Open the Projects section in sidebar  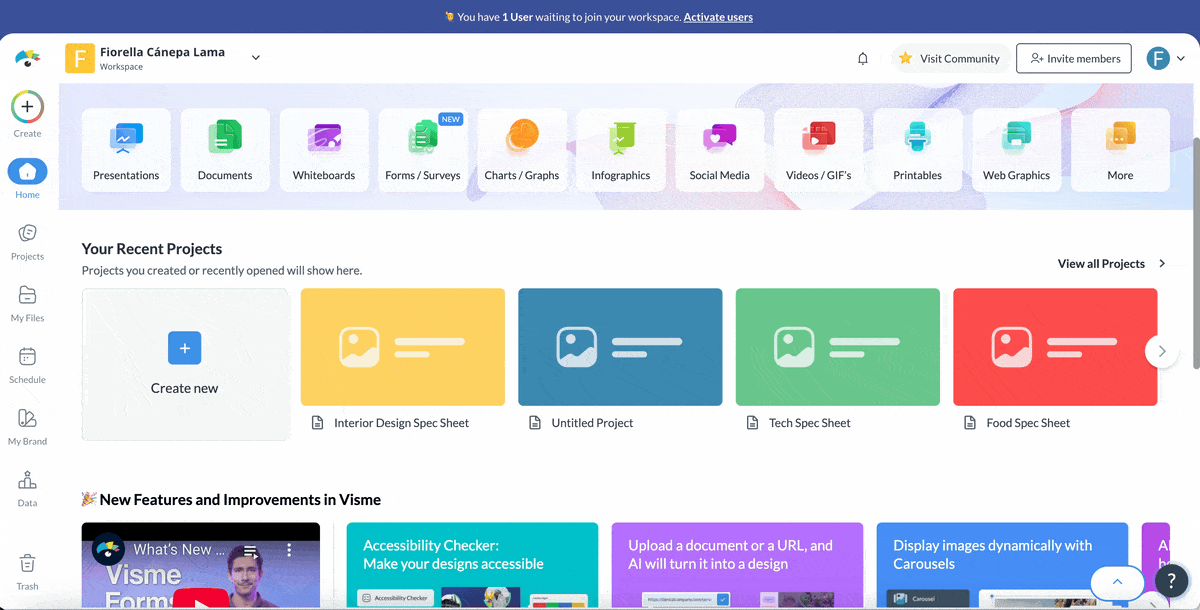(x=27, y=241)
